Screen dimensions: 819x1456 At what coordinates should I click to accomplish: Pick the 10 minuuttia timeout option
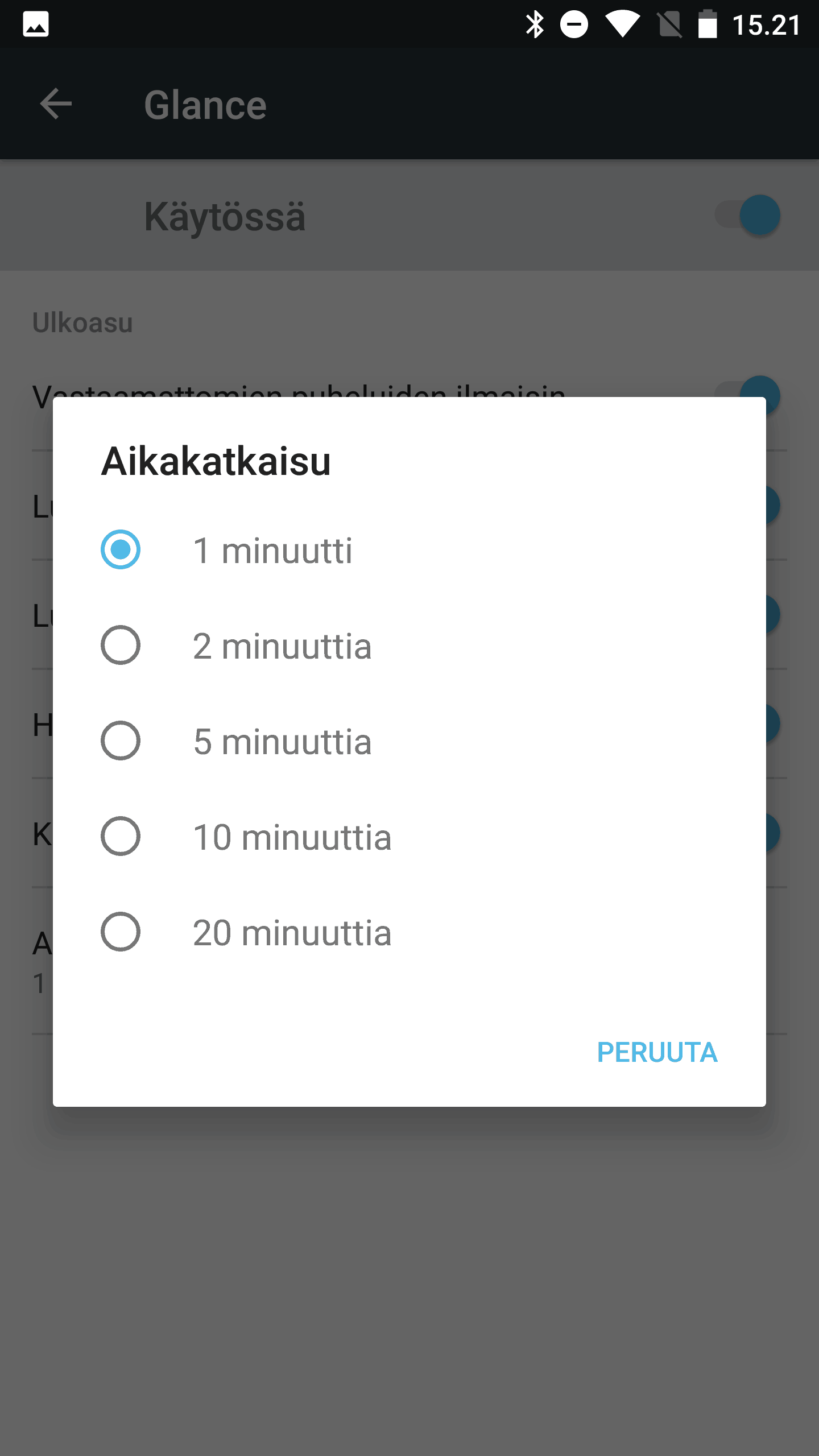point(121,837)
